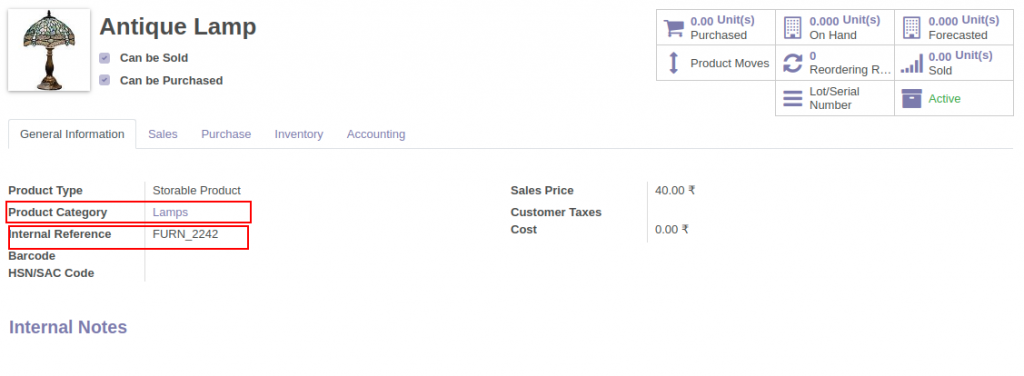Open the Accounting tab
The height and width of the screenshot is (376, 1024).
[376, 134]
